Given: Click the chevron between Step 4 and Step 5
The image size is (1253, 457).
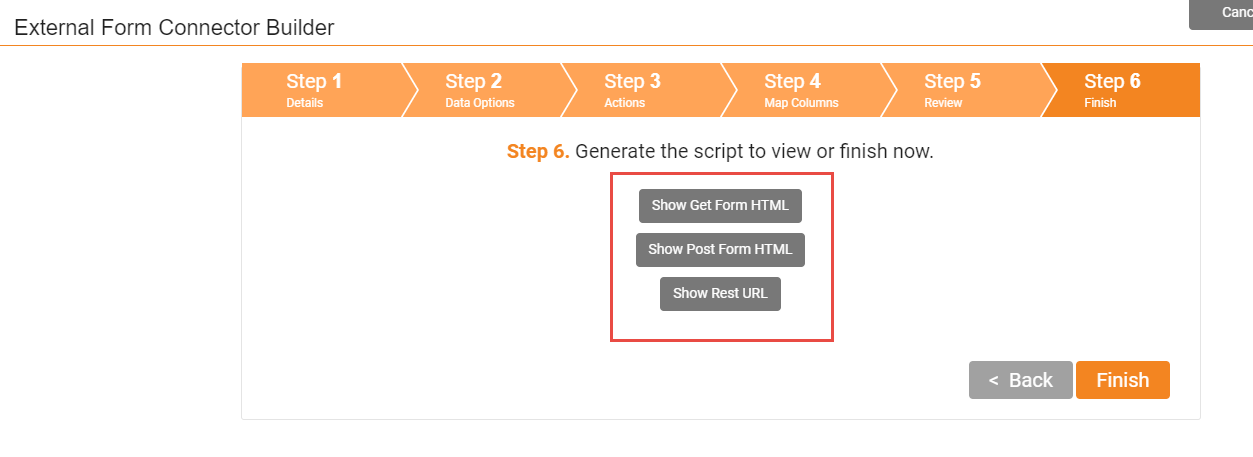Looking at the screenshot, I should coord(889,90).
